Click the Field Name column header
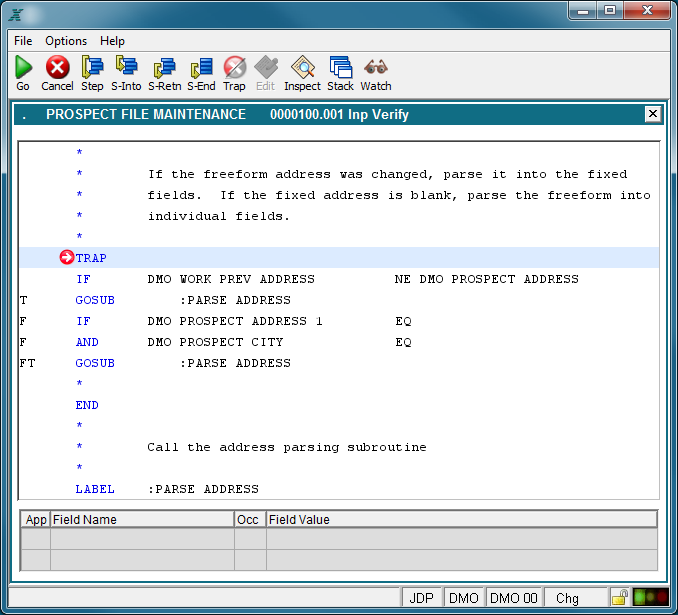The width and height of the screenshot is (678, 615). [140, 520]
